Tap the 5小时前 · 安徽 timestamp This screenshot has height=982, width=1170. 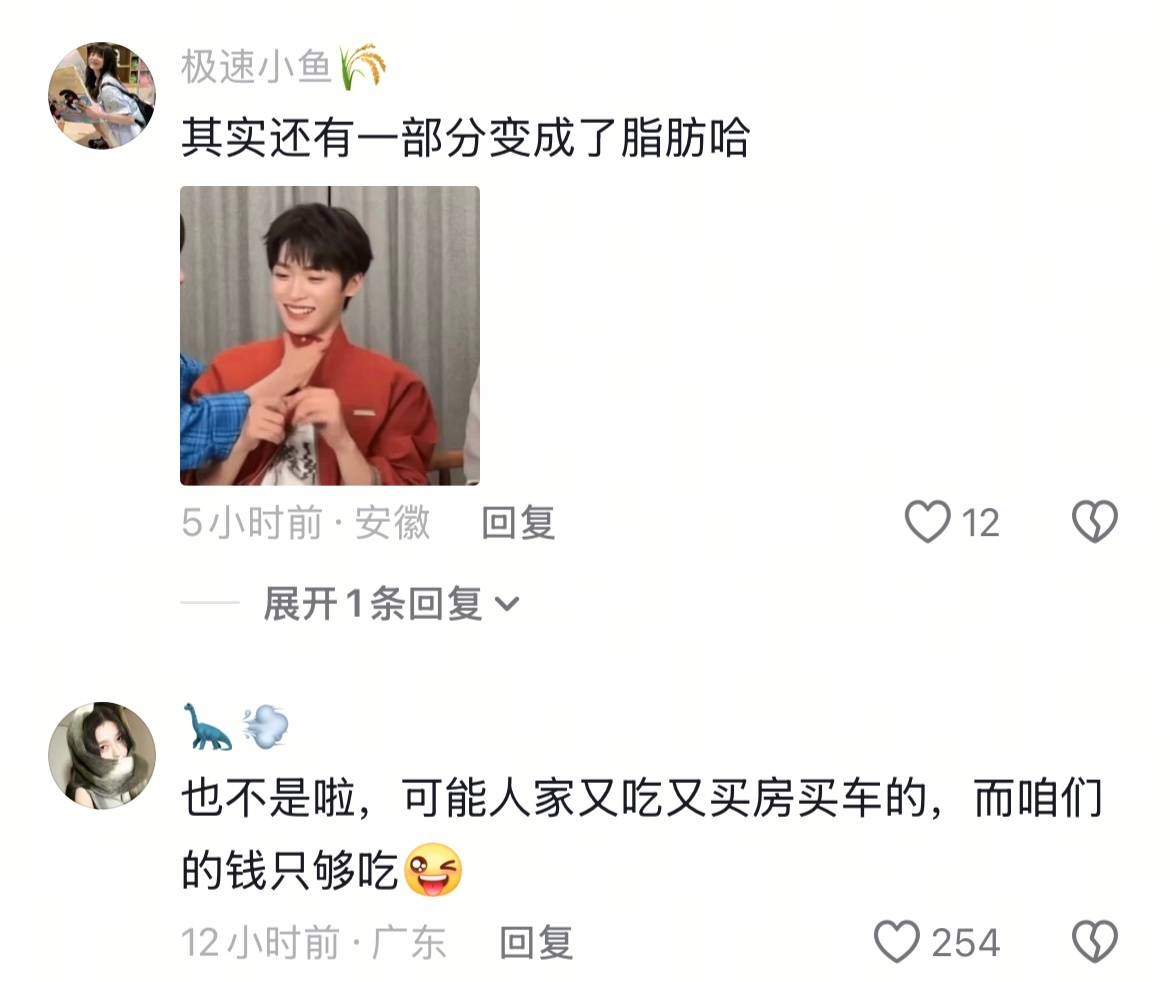click(x=306, y=522)
